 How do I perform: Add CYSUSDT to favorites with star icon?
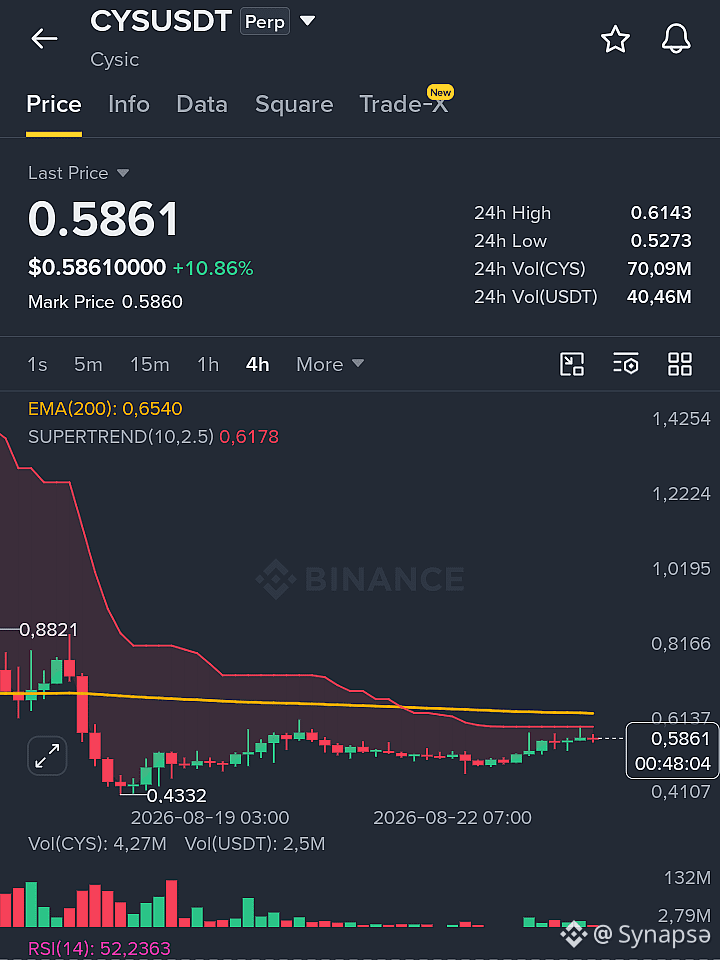click(x=615, y=39)
